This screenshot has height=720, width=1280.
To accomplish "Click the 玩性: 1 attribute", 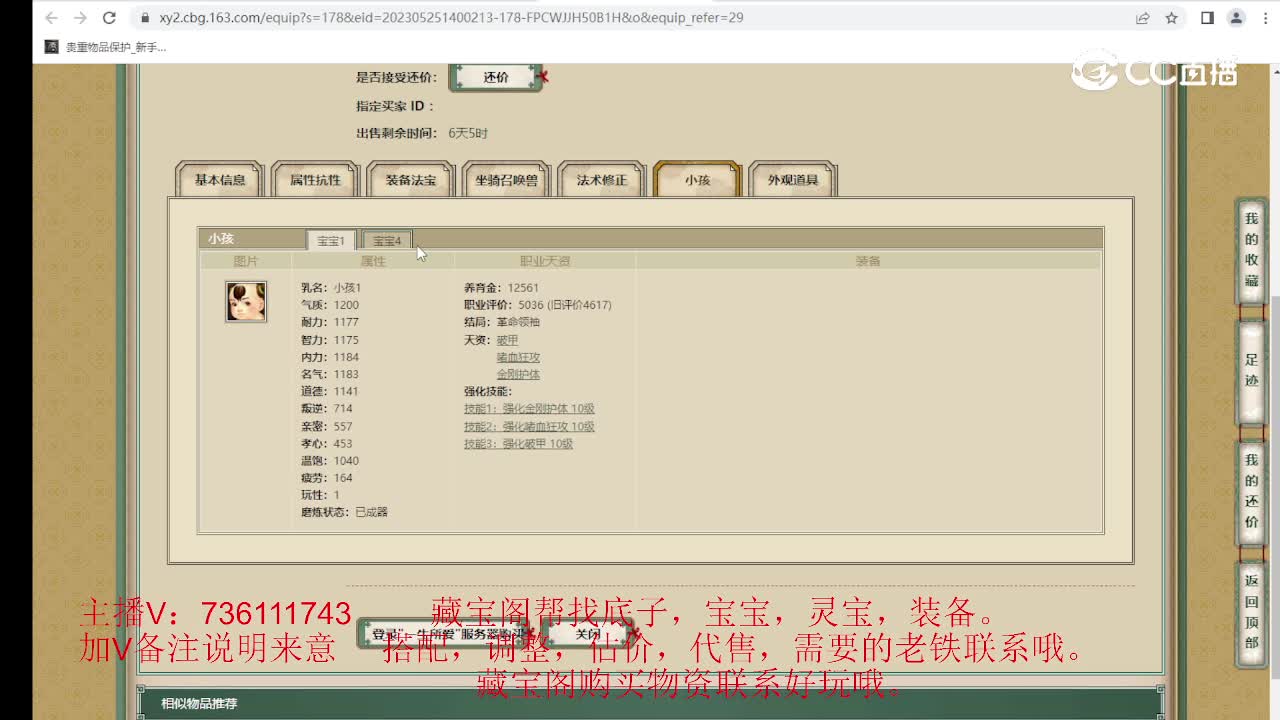I will [x=321, y=495].
